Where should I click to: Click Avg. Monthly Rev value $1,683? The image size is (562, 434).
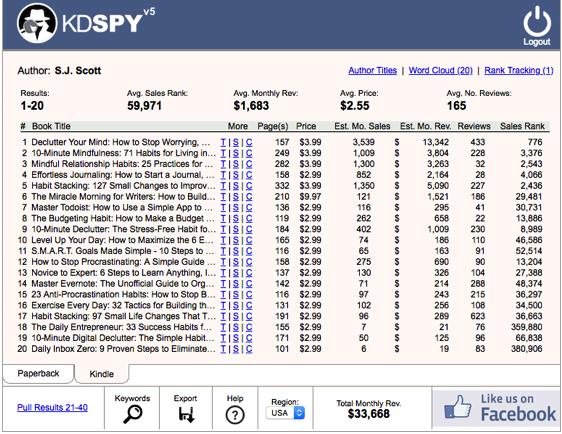tap(251, 106)
